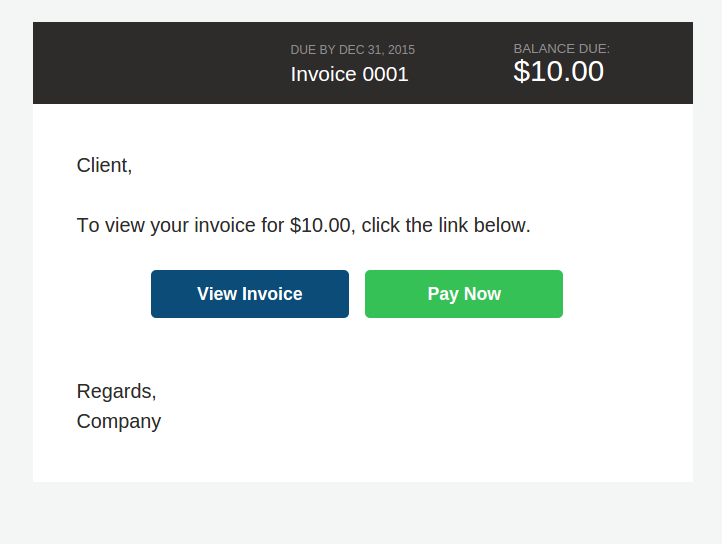Select the Regards, closing text
The width and height of the screenshot is (722, 544).
click(x=116, y=392)
